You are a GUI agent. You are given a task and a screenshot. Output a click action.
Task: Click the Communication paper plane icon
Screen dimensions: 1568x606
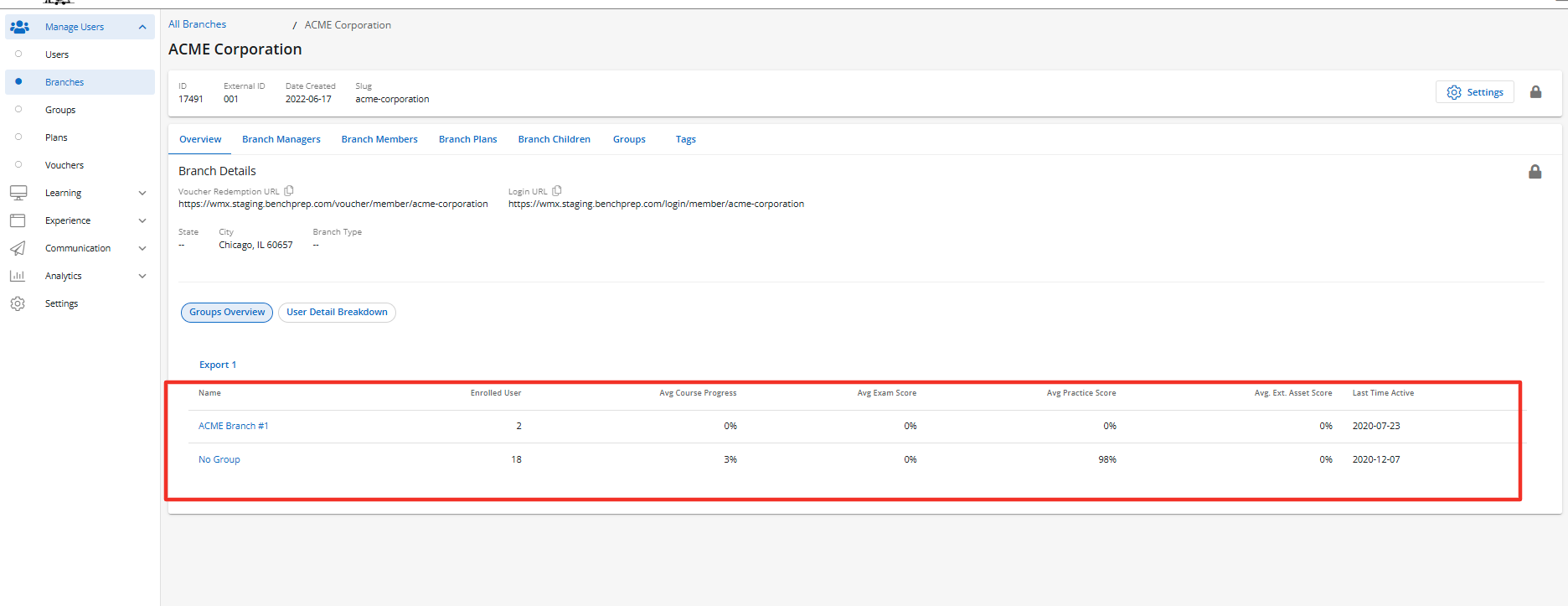(18, 248)
